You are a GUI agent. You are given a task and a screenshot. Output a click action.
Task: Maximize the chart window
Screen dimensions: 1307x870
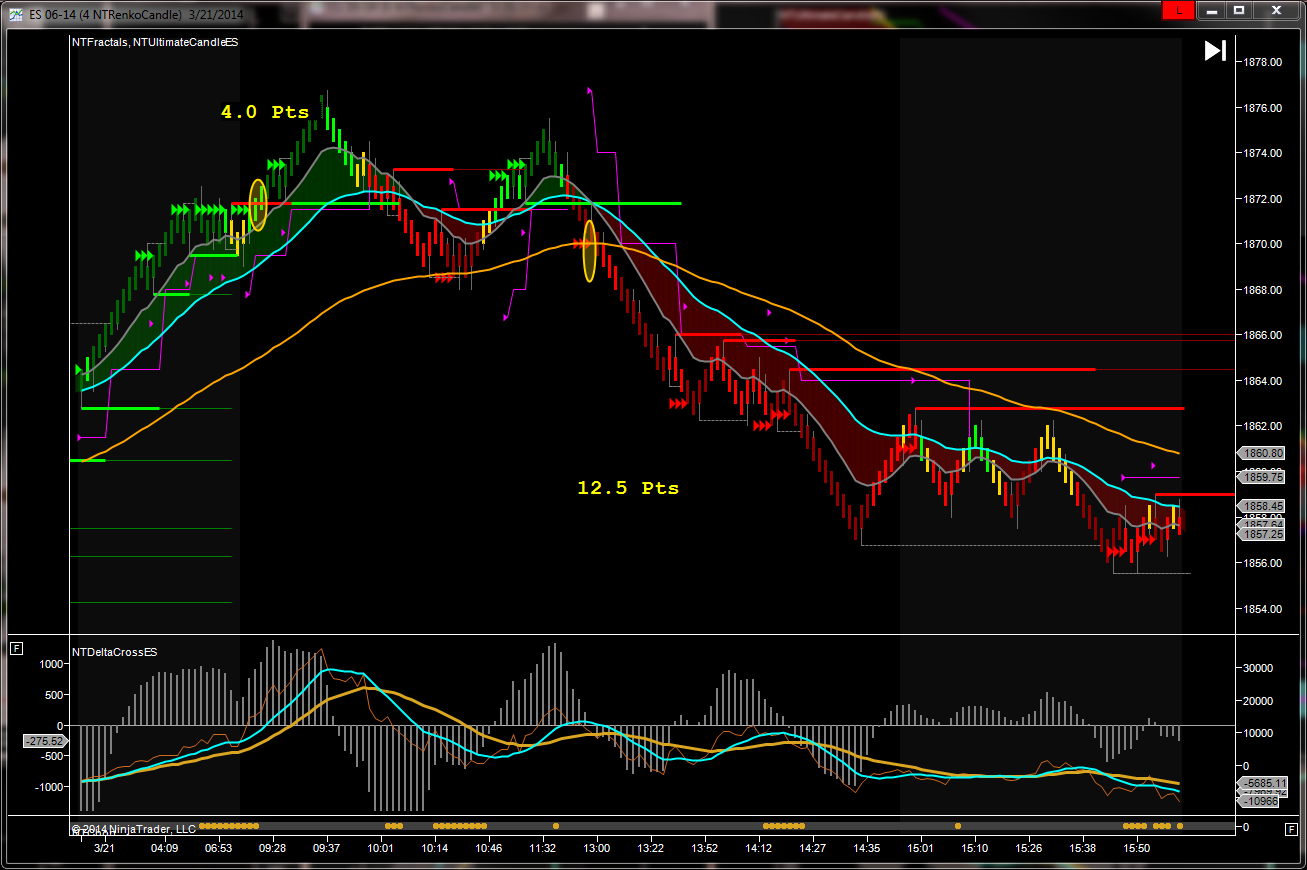(1239, 10)
